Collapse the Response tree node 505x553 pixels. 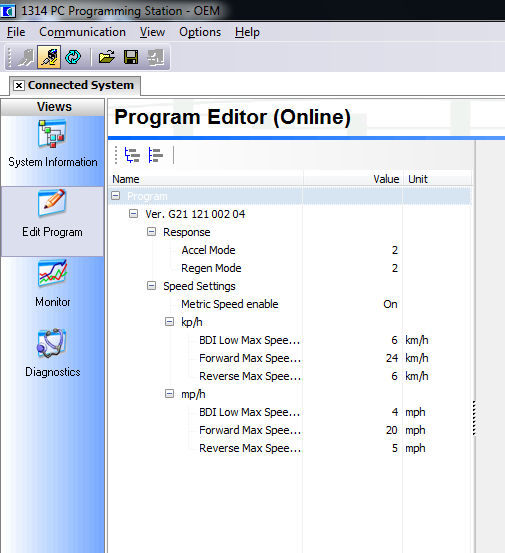point(151,232)
